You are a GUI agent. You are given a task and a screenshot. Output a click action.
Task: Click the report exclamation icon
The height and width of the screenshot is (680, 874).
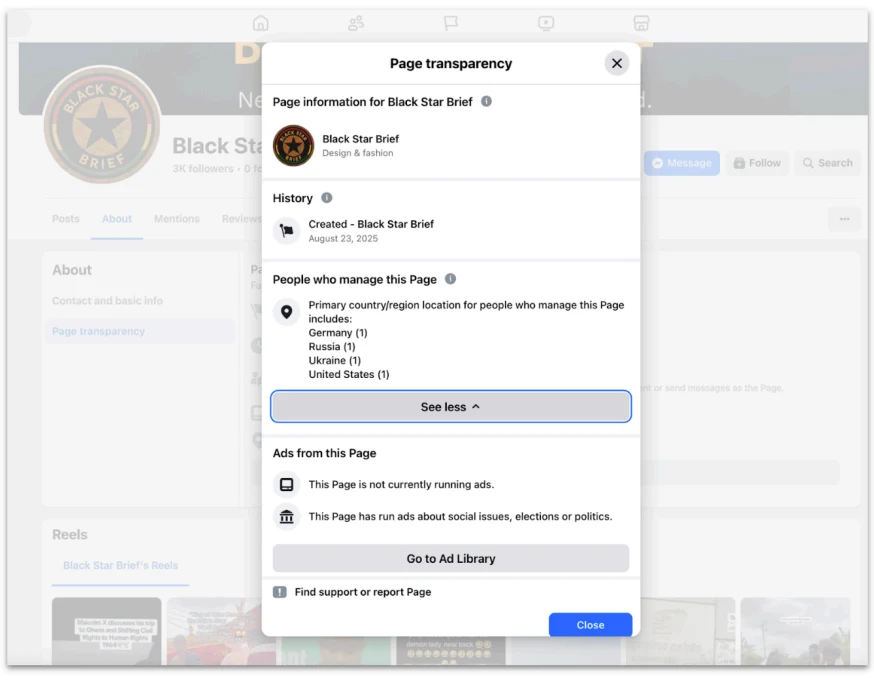click(280, 592)
